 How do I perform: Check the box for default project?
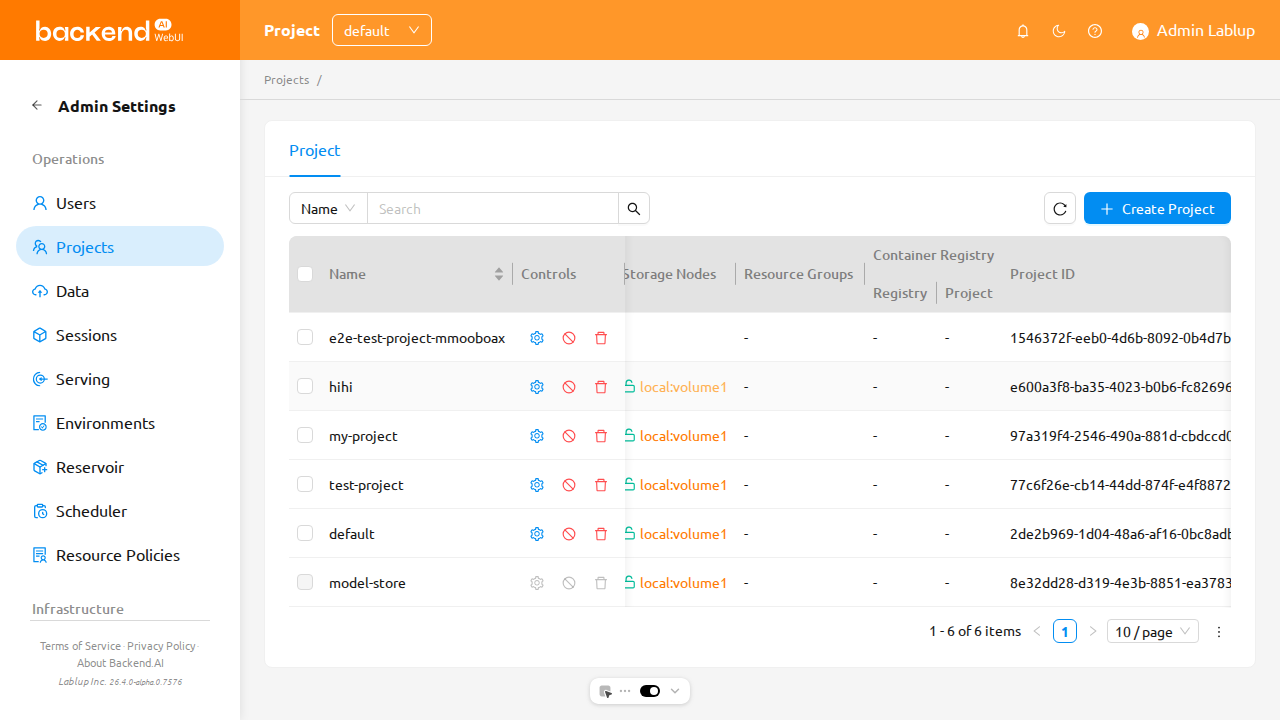pyautogui.click(x=305, y=533)
